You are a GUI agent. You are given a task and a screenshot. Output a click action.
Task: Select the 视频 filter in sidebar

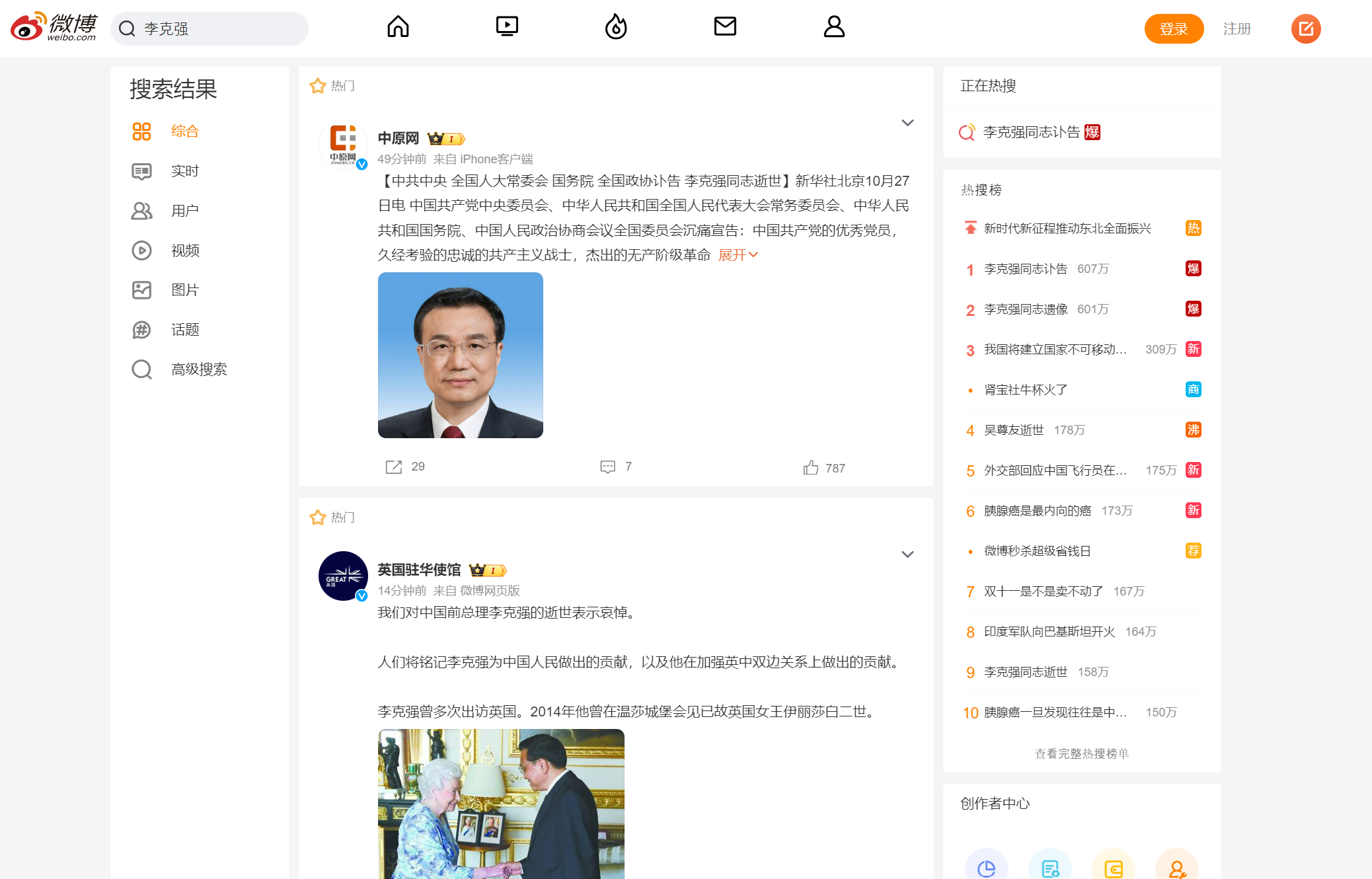click(x=184, y=250)
